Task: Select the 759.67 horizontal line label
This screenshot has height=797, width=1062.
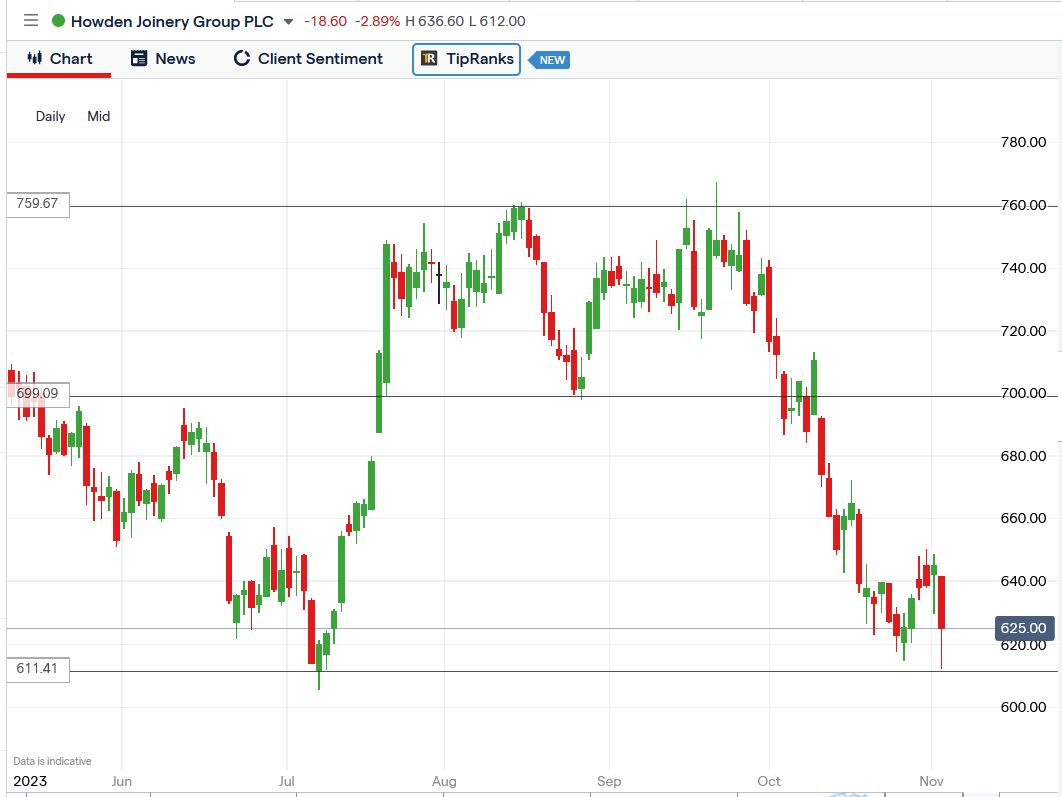Action: coord(38,204)
